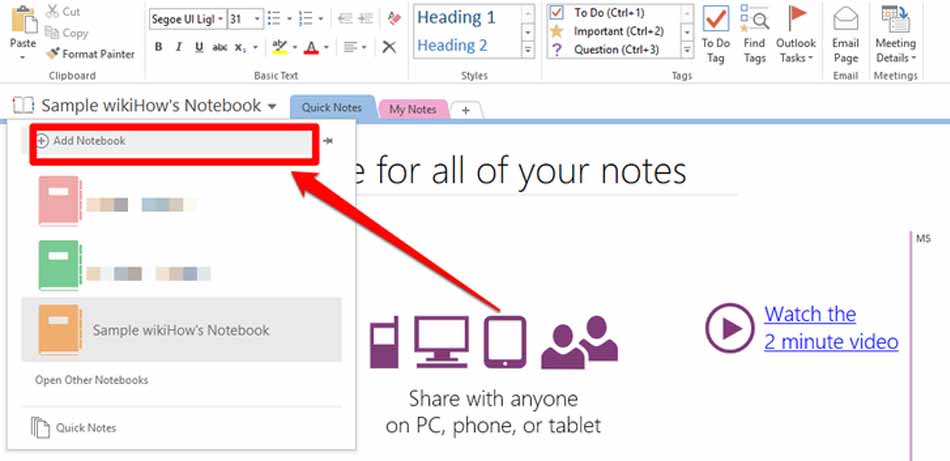The image size is (950, 461).
Task: Expand the Tags gallery More arrow
Action: [687, 50]
